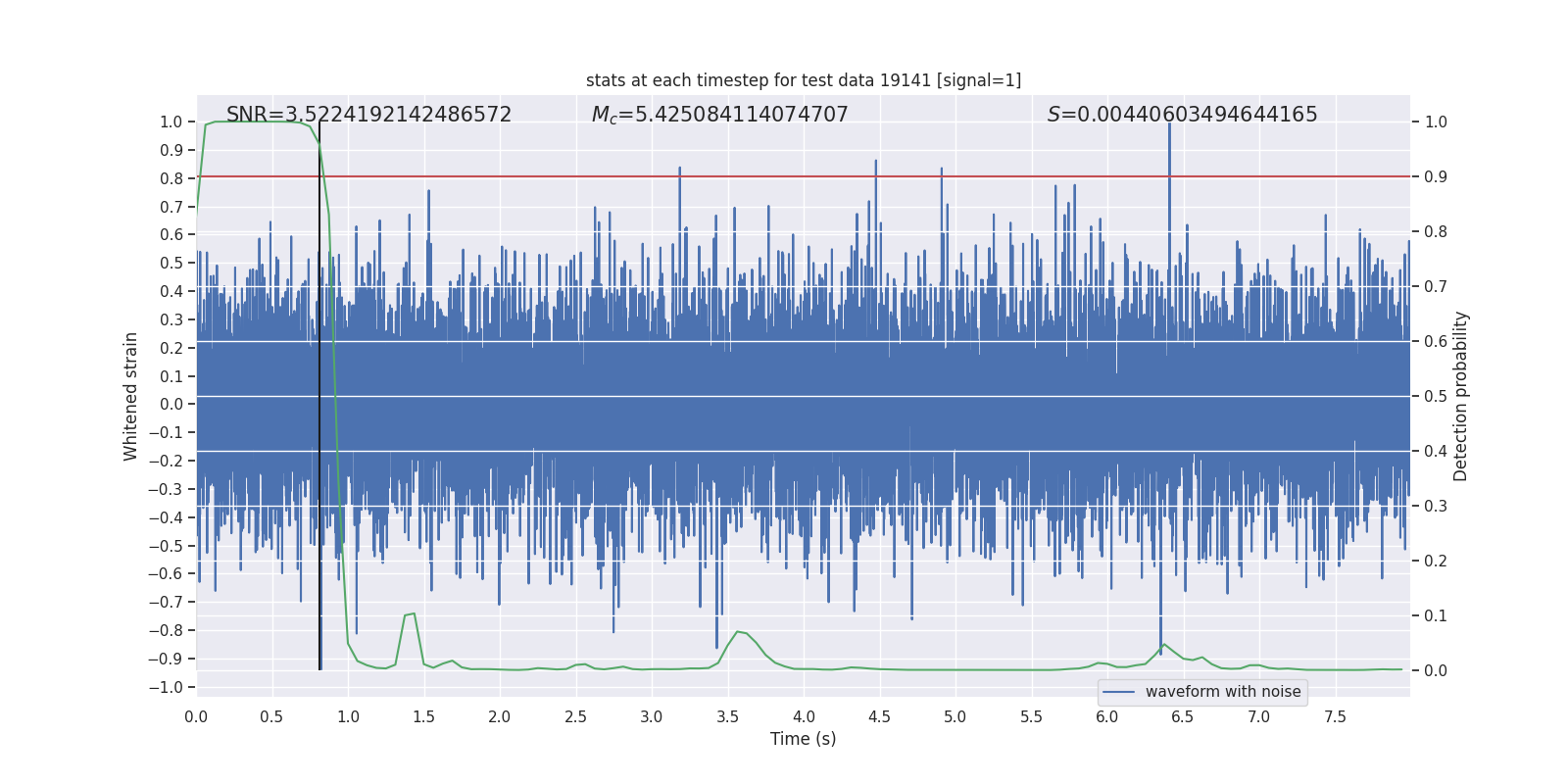Click the 0.4 tick on the Detection probability axis
This screenshot has width=1568, height=784.
(x=1436, y=451)
